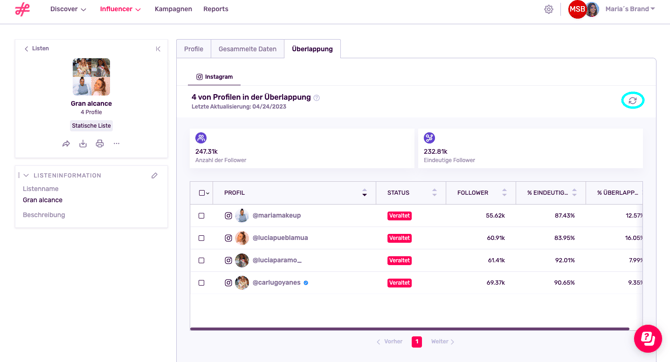Collapse the Listeninformation section
670x362 pixels.
pyautogui.click(x=26, y=175)
